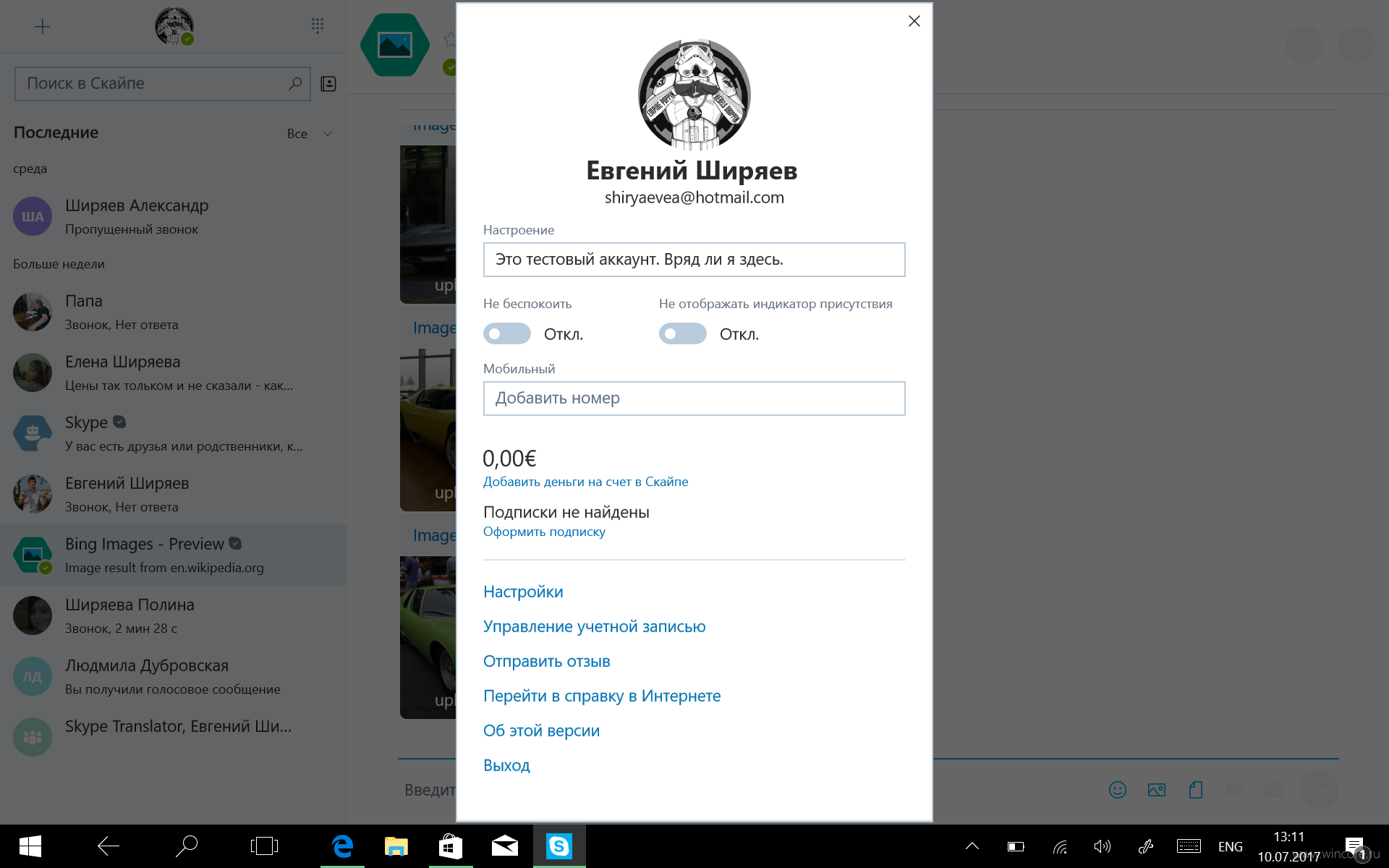Click the 0,00€ balance amount
This screenshot has height=868, width=1389.
509,459
